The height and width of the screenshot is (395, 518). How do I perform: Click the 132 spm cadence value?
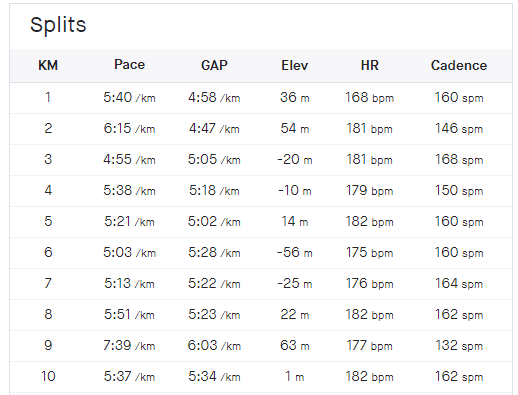(x=459, y=346)
